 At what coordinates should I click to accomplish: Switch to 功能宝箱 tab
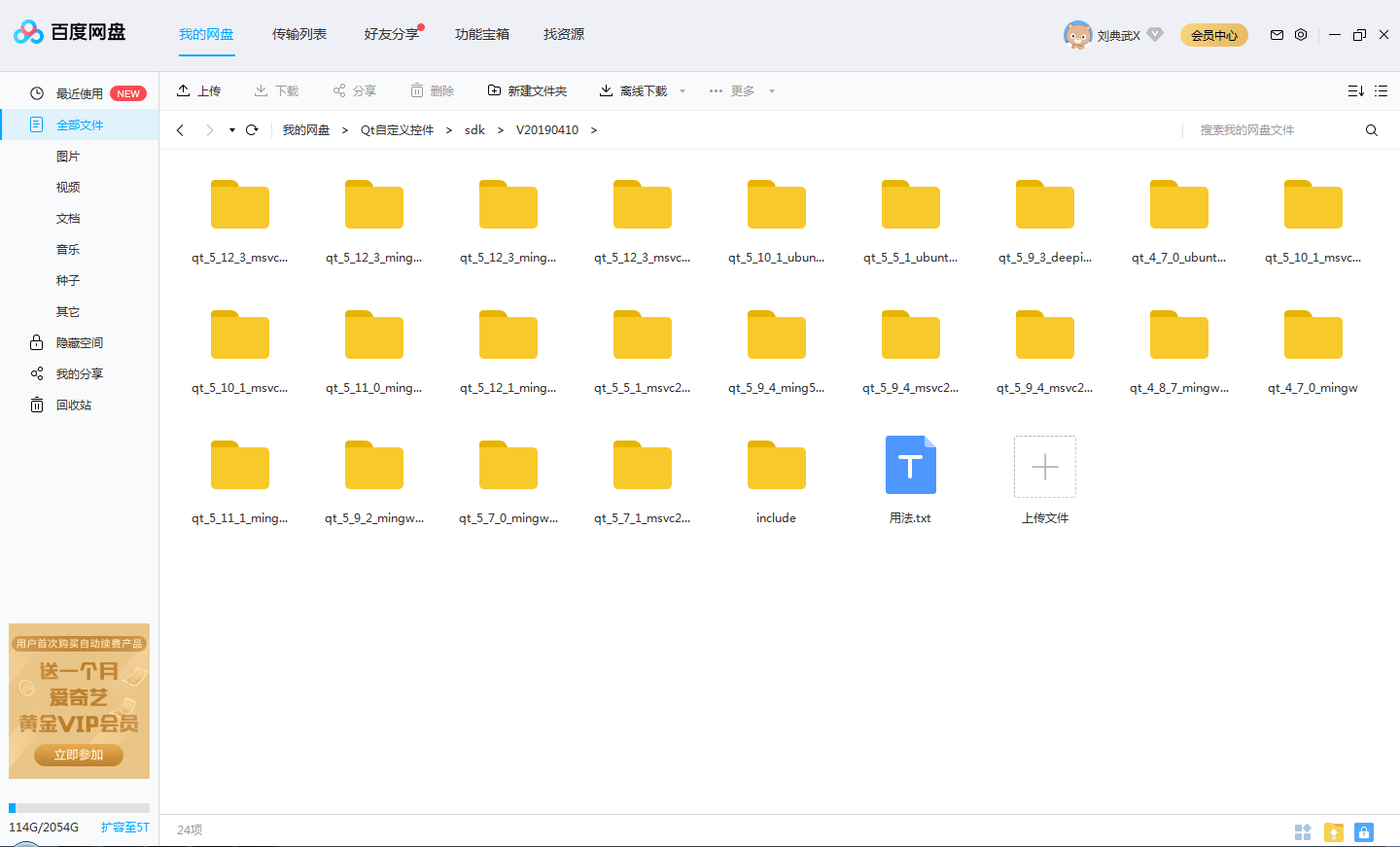pyautogui.click(x=482, y=34)
